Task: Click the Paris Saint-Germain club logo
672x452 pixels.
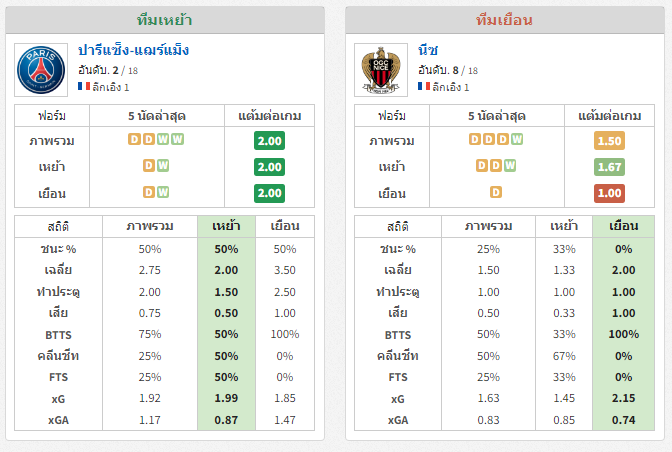Action: pyautogui.click(x=41, y=70)
